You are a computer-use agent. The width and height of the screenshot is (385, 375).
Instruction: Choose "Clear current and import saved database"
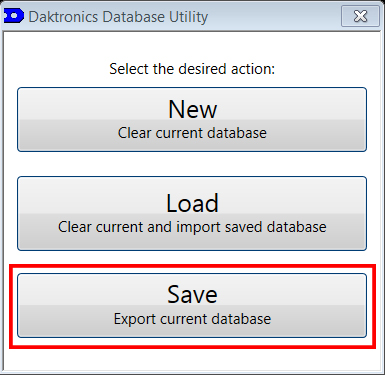(192, 227)
